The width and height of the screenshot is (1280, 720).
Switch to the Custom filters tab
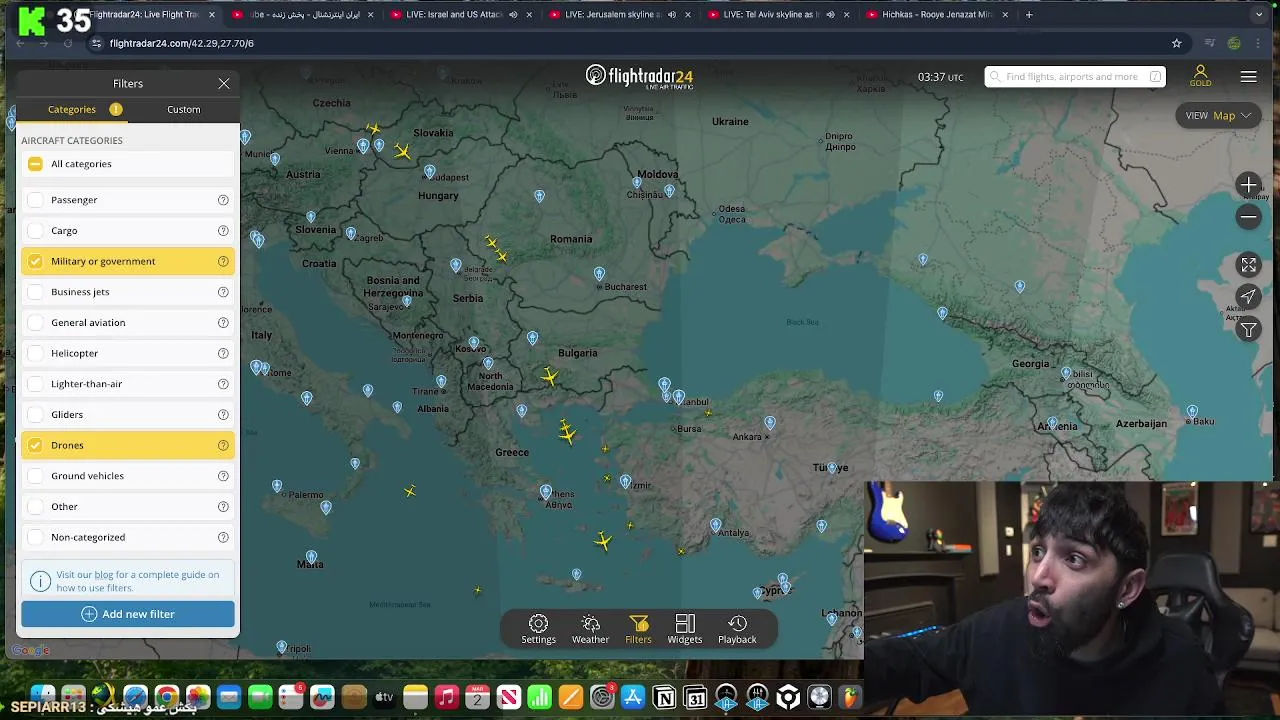pyautogui.click(x=183, y=109)
